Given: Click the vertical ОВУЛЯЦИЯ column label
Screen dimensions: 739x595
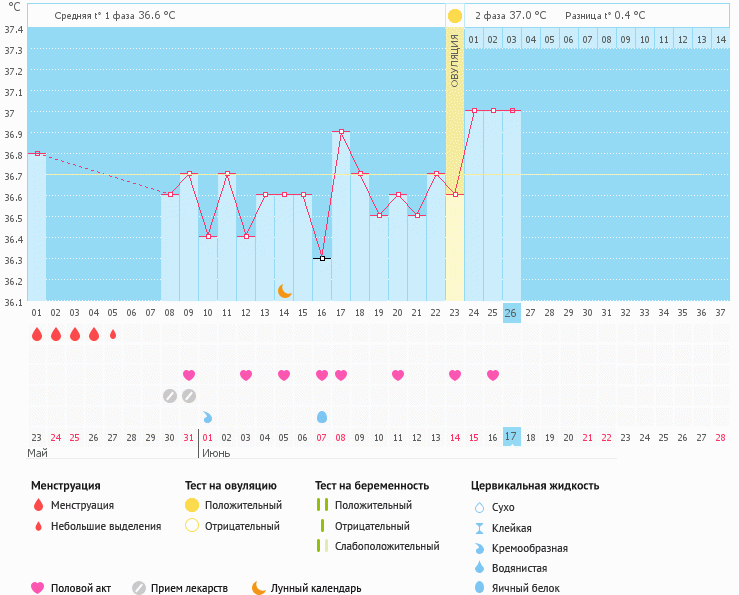Looking at the screenshot, I should coord(455,60).
